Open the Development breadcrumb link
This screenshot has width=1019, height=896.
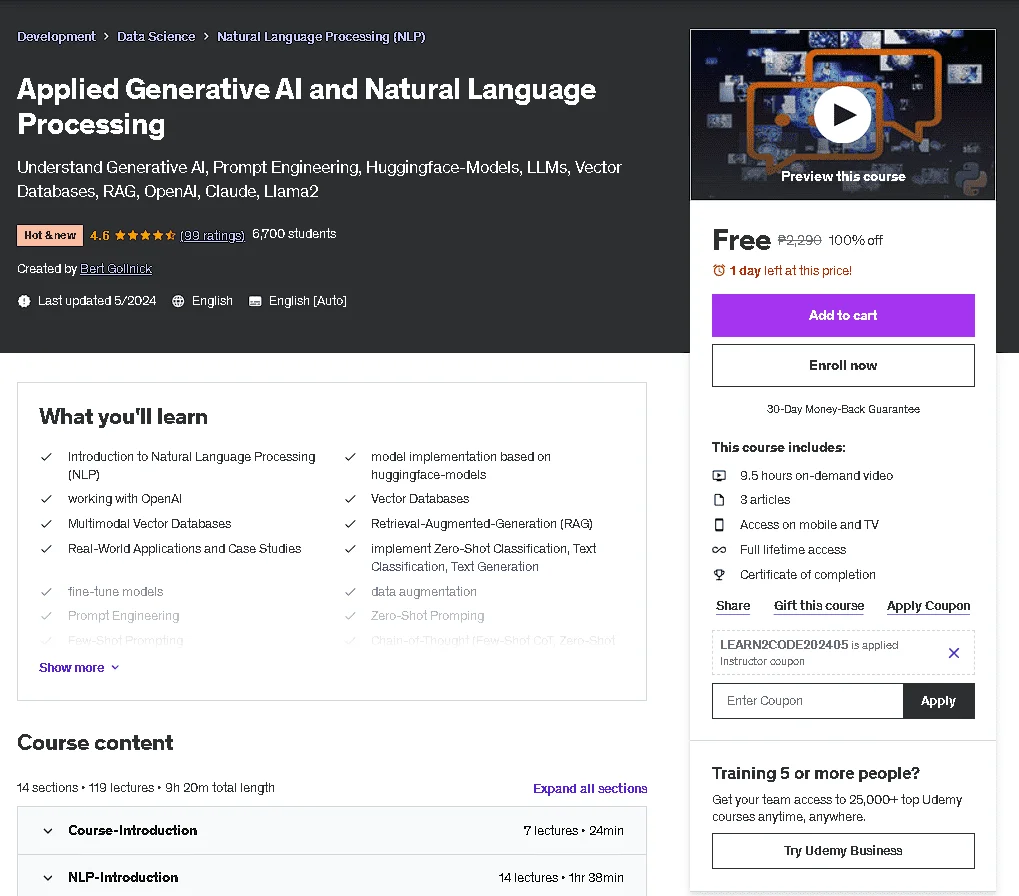[57, 36]
